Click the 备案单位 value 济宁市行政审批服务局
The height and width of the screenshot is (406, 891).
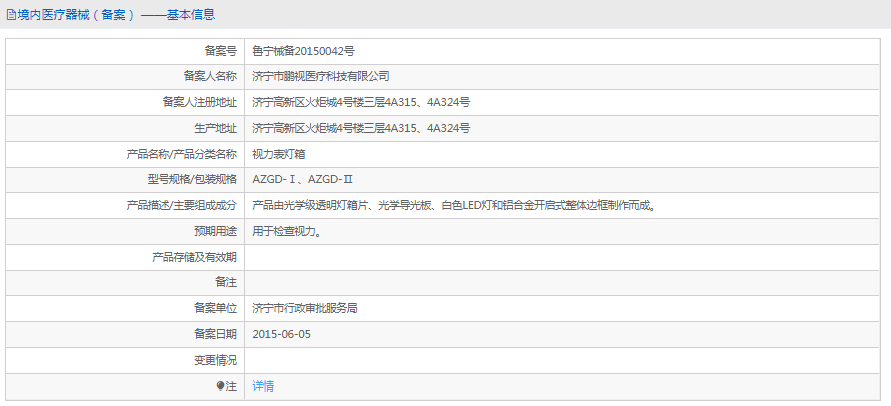[304, 309]
